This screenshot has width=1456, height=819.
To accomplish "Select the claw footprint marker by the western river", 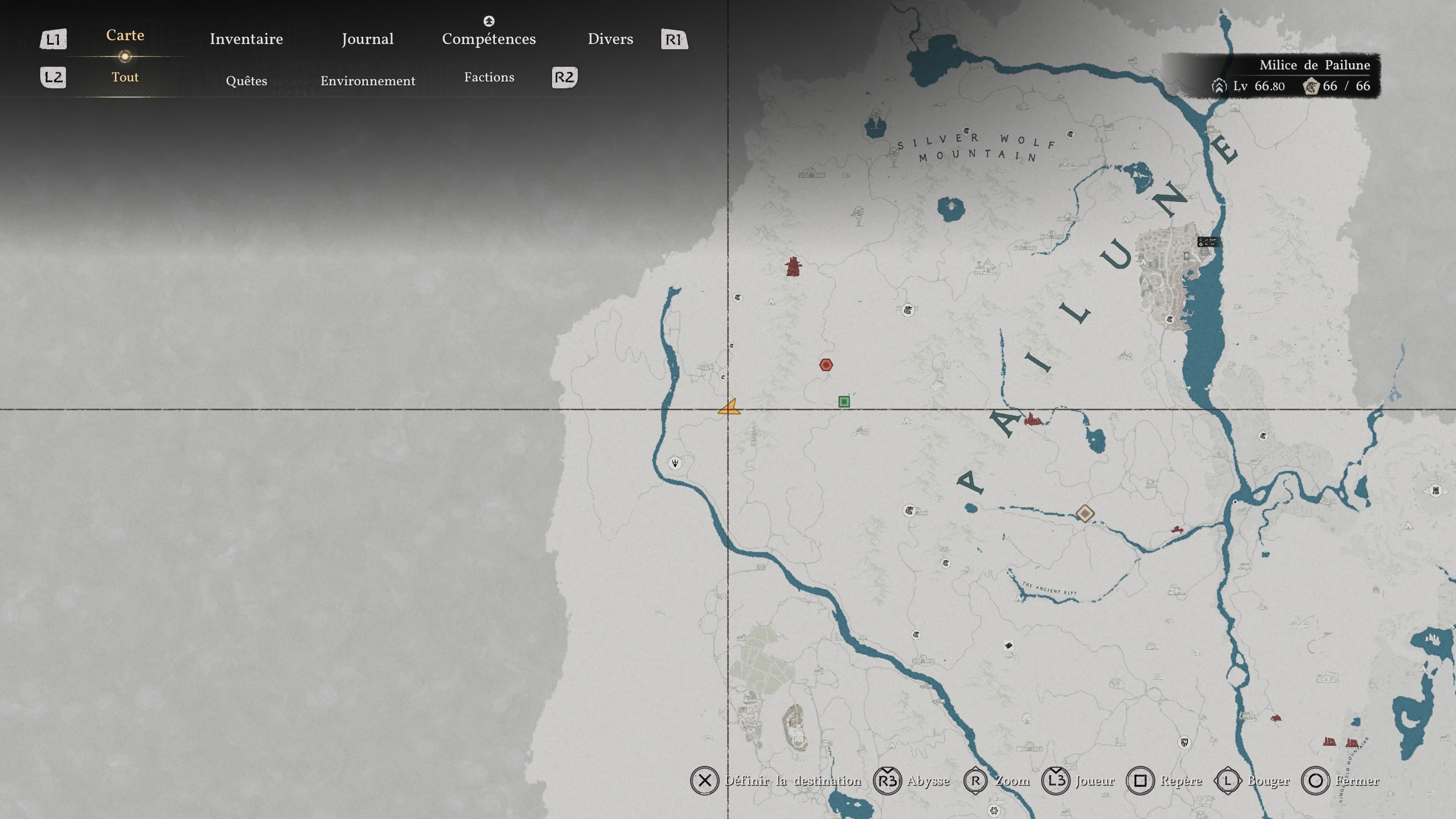I will (674, 463).
